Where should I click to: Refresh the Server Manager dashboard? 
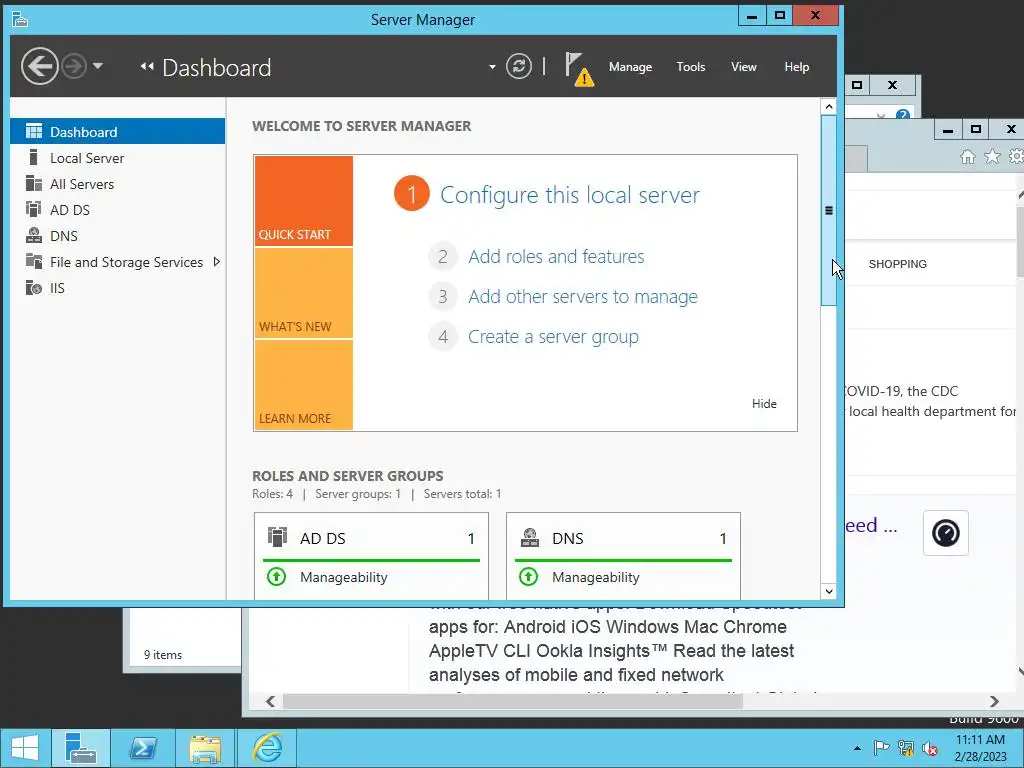click(519, 66)
